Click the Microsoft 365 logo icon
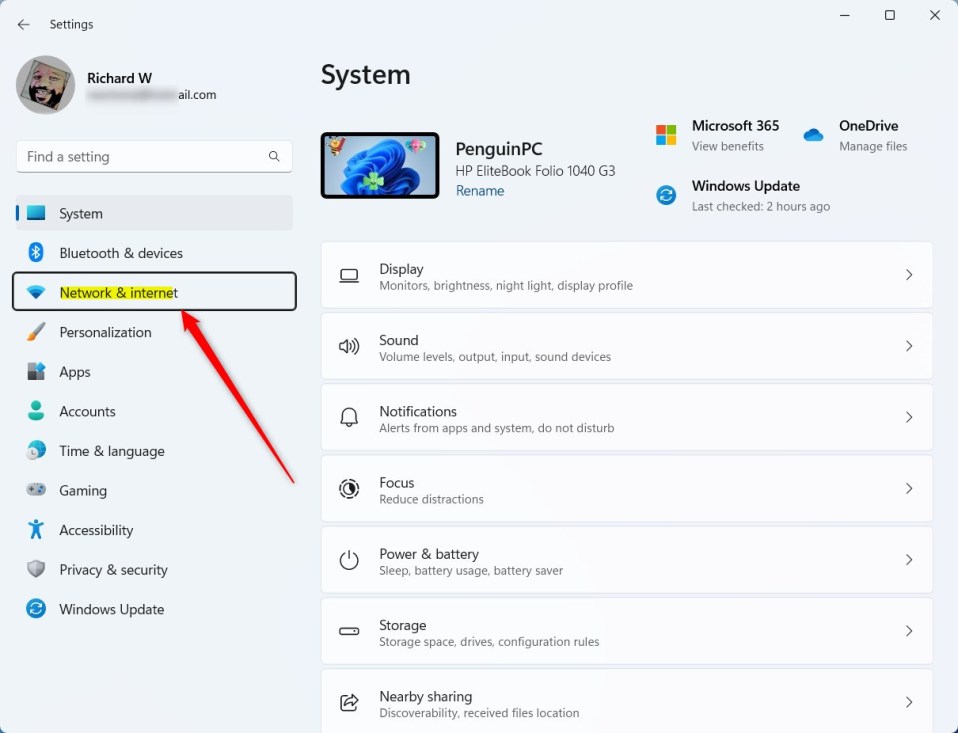This screenshot has width=958, height=733. point(666,135)
